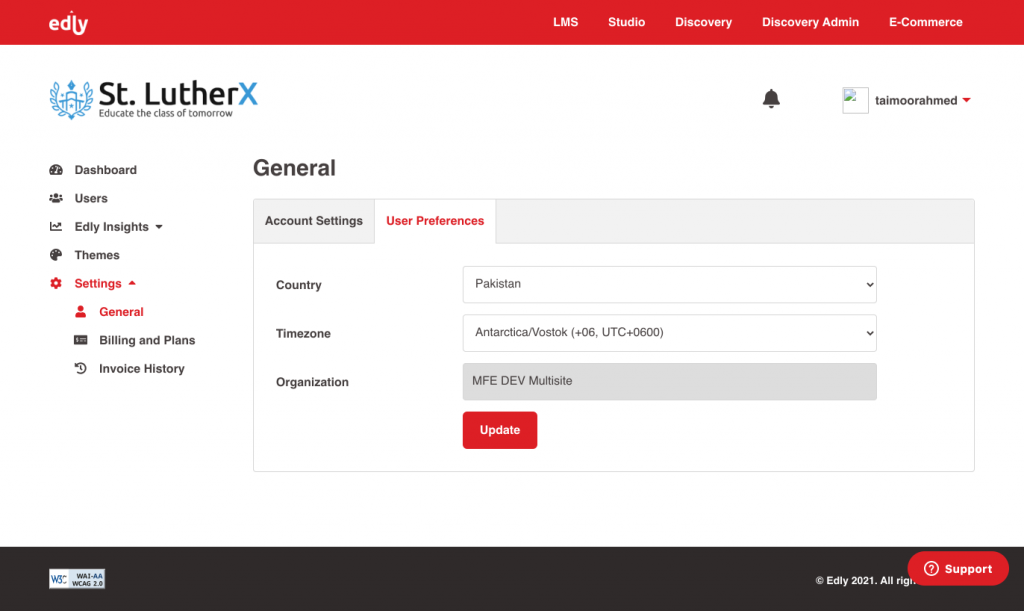The width and height of the screenshot is (1024, 611).
Task: Click the Dashboard gauge icon
Action: 56,170
